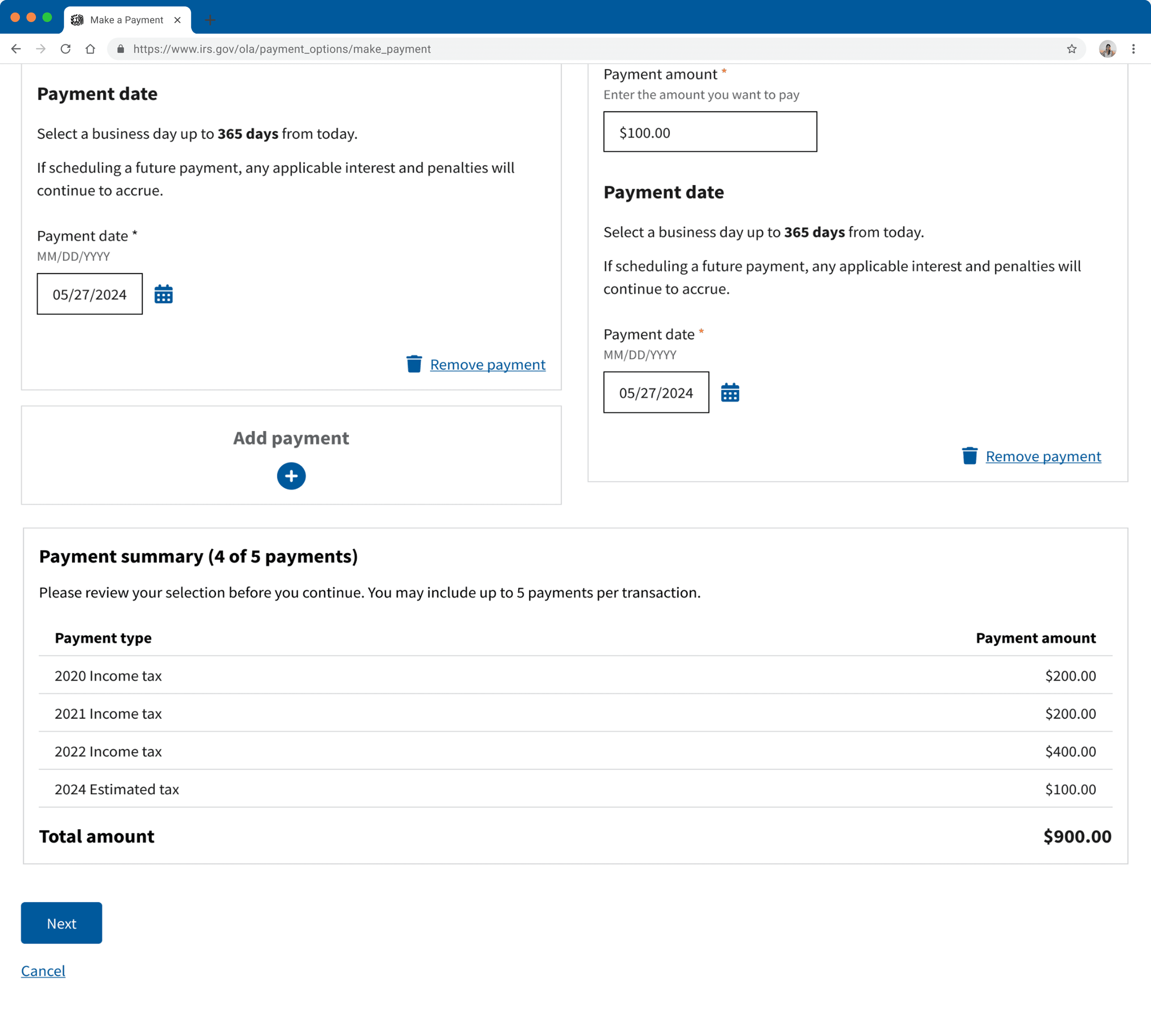Open the browser three-dot menu
The height and width of the screenshot is (1036, 1151).
tap(1133, 49)
